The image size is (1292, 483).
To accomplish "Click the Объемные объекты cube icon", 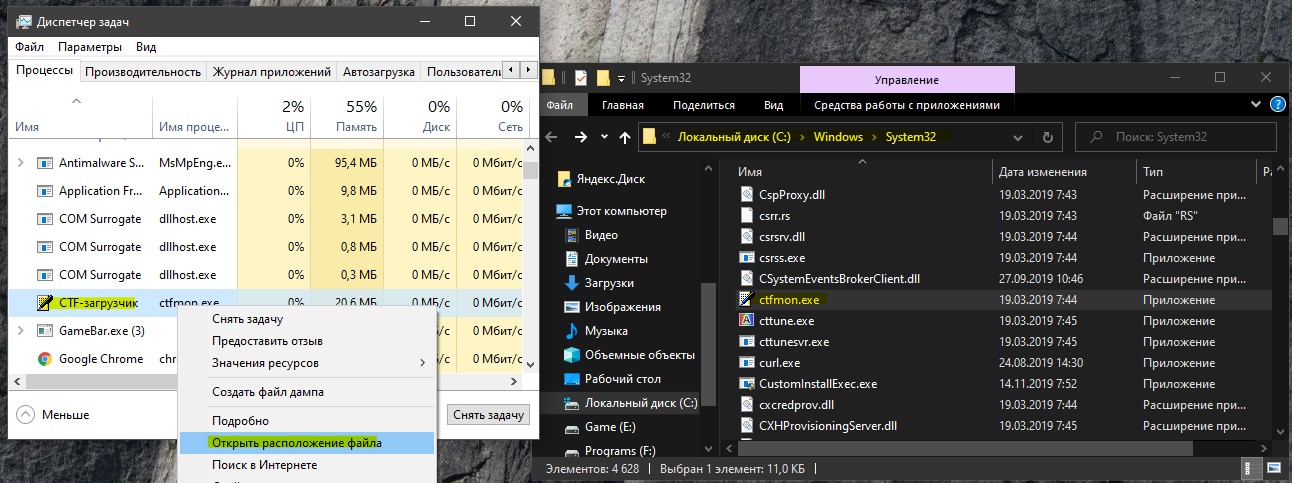I will [571, 355].
